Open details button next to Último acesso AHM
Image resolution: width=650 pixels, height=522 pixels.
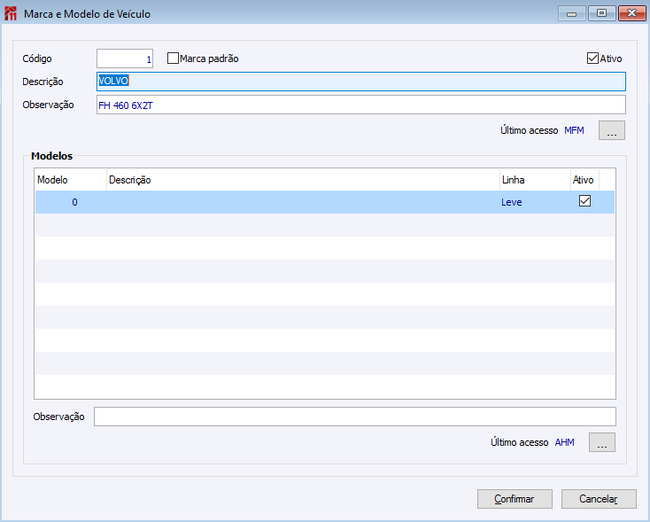coord(602,442)
